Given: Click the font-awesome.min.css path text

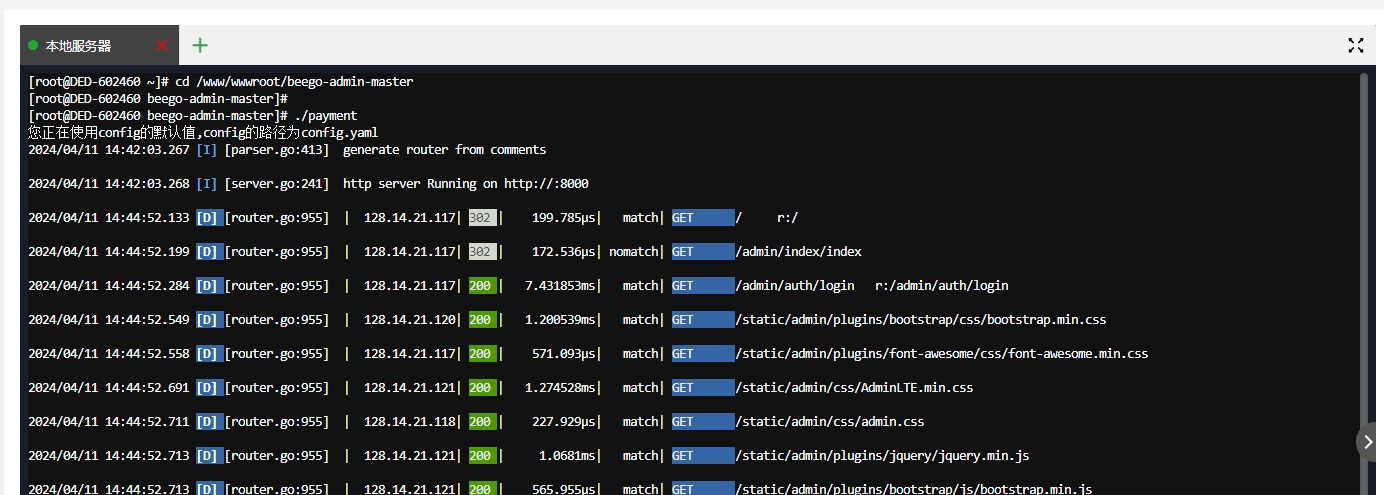Looking at the screenshot, I should 942,354.
